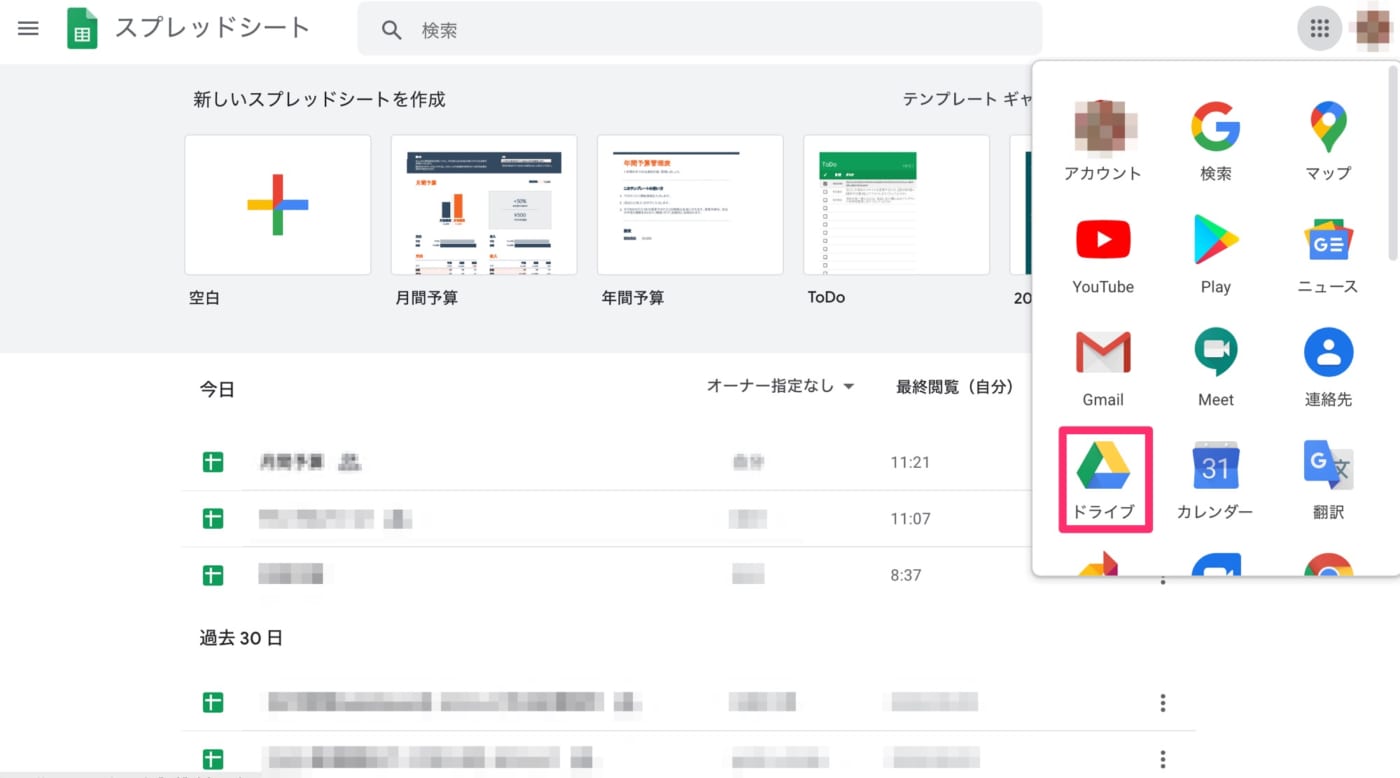Open アカウント in apps panel
The image size is (1400, 778).
(1103, 141)
